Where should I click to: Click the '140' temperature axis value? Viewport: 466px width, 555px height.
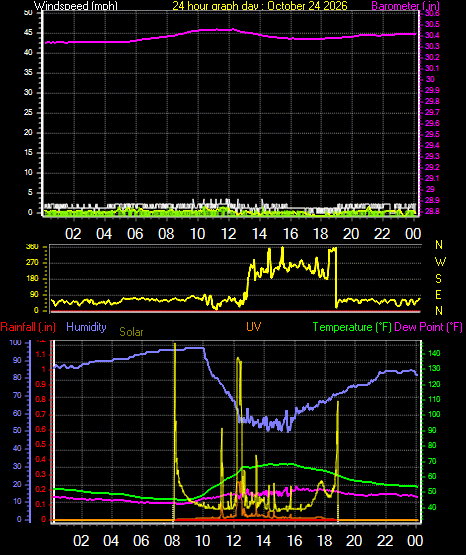[434, 353]
